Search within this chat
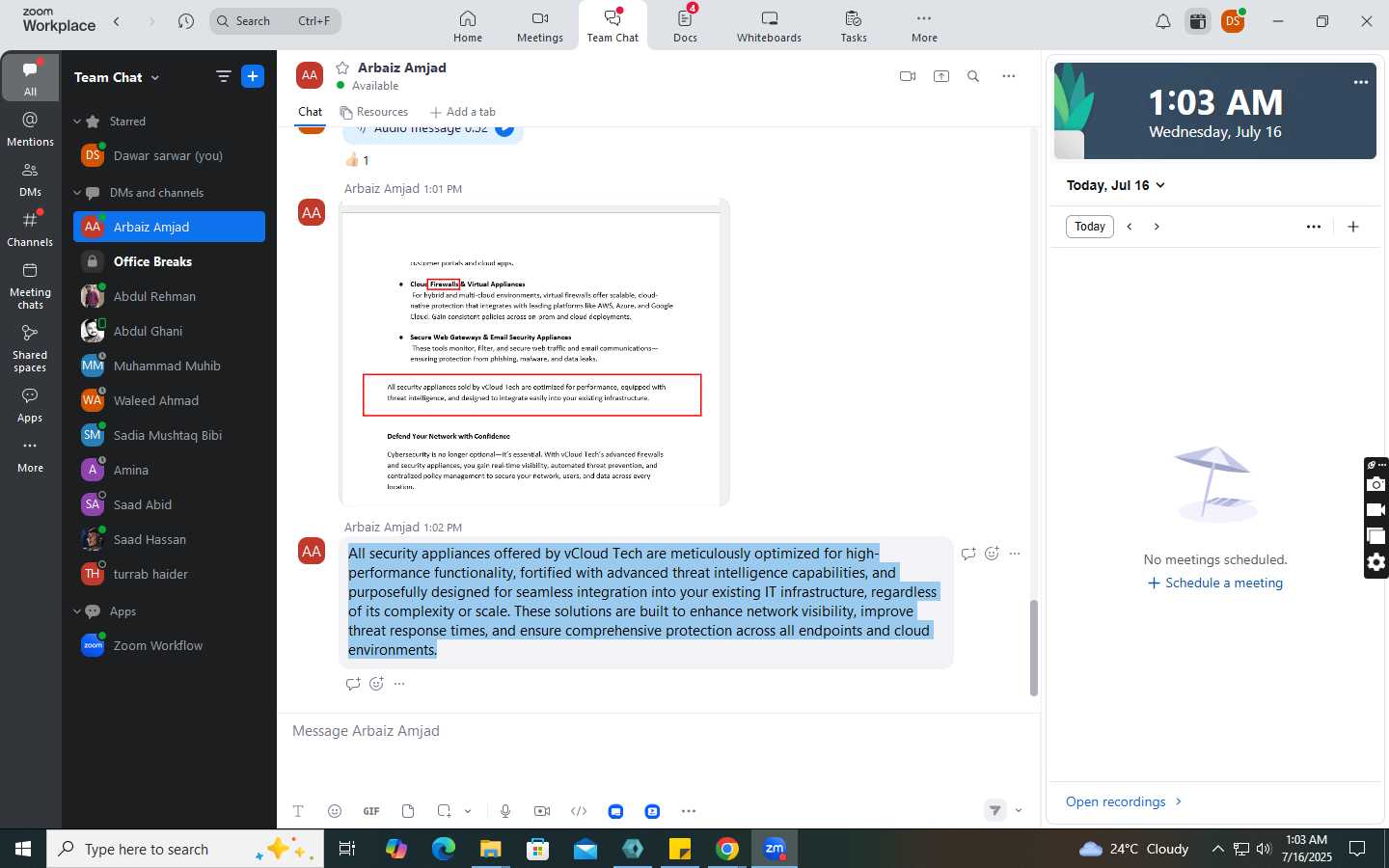 [x=973, y=76]
